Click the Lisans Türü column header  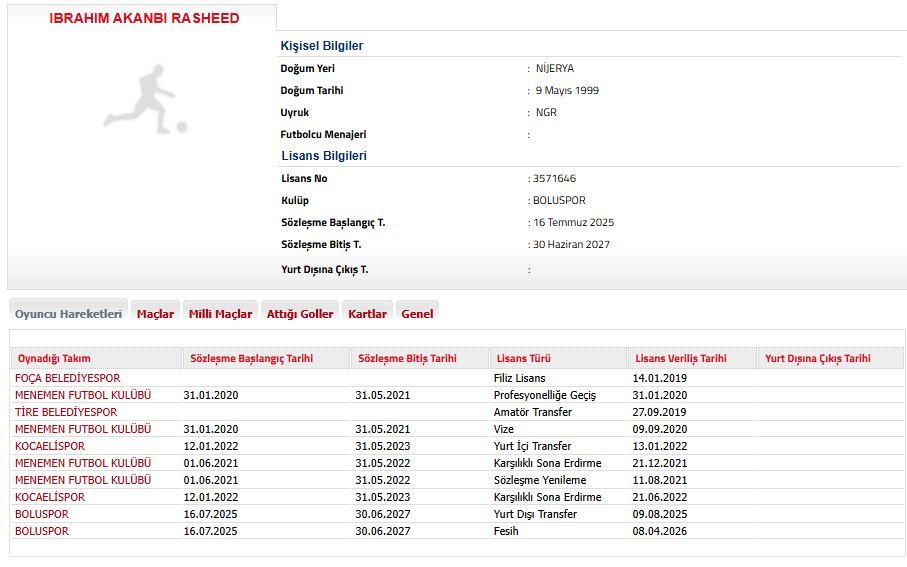(x=523, y=359)
